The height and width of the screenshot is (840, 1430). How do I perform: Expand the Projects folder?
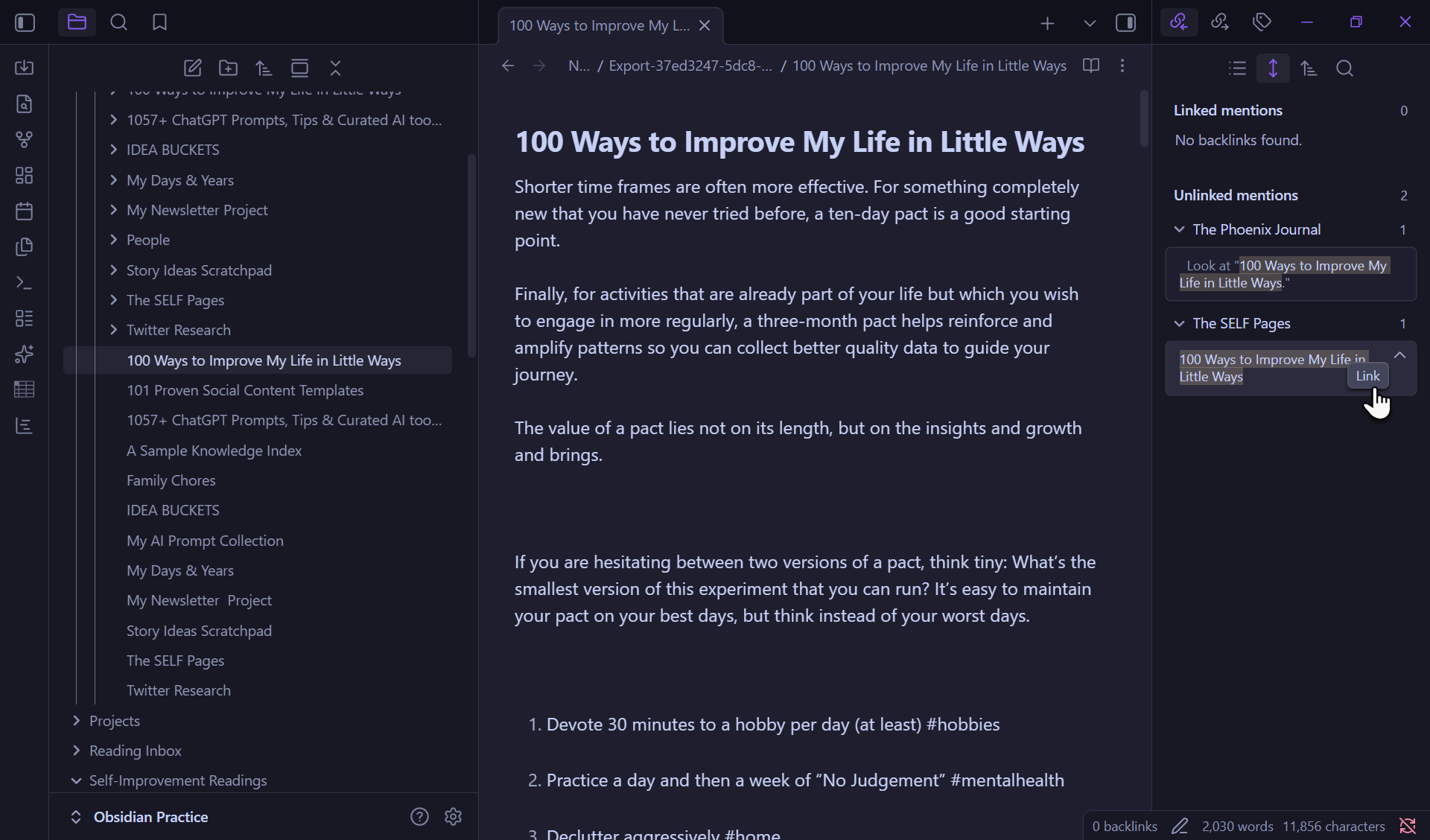(76, 720)
